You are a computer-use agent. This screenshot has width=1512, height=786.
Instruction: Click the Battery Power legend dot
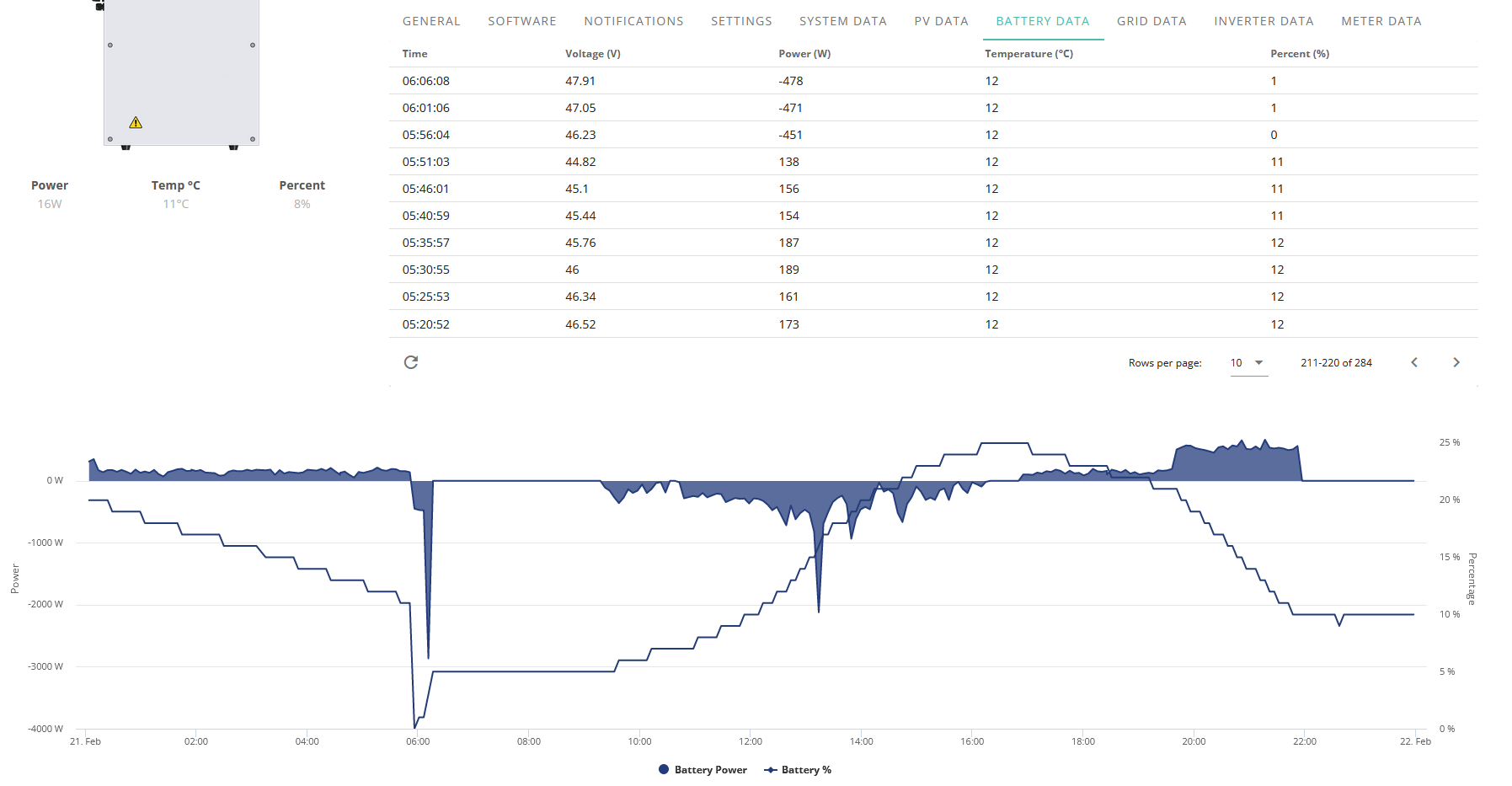(x=664, y=769)
